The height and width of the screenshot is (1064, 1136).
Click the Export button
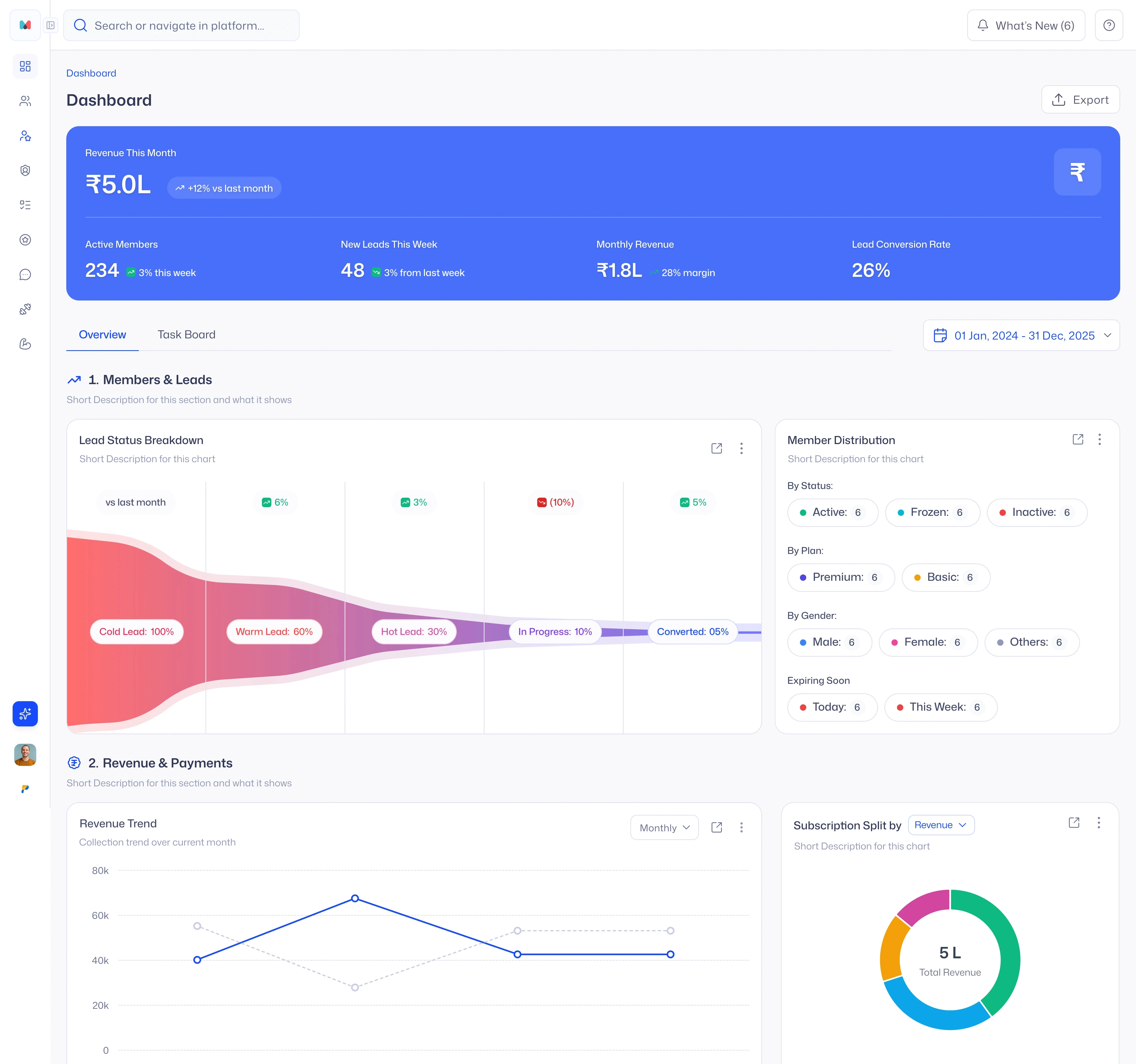(1080, 100)
